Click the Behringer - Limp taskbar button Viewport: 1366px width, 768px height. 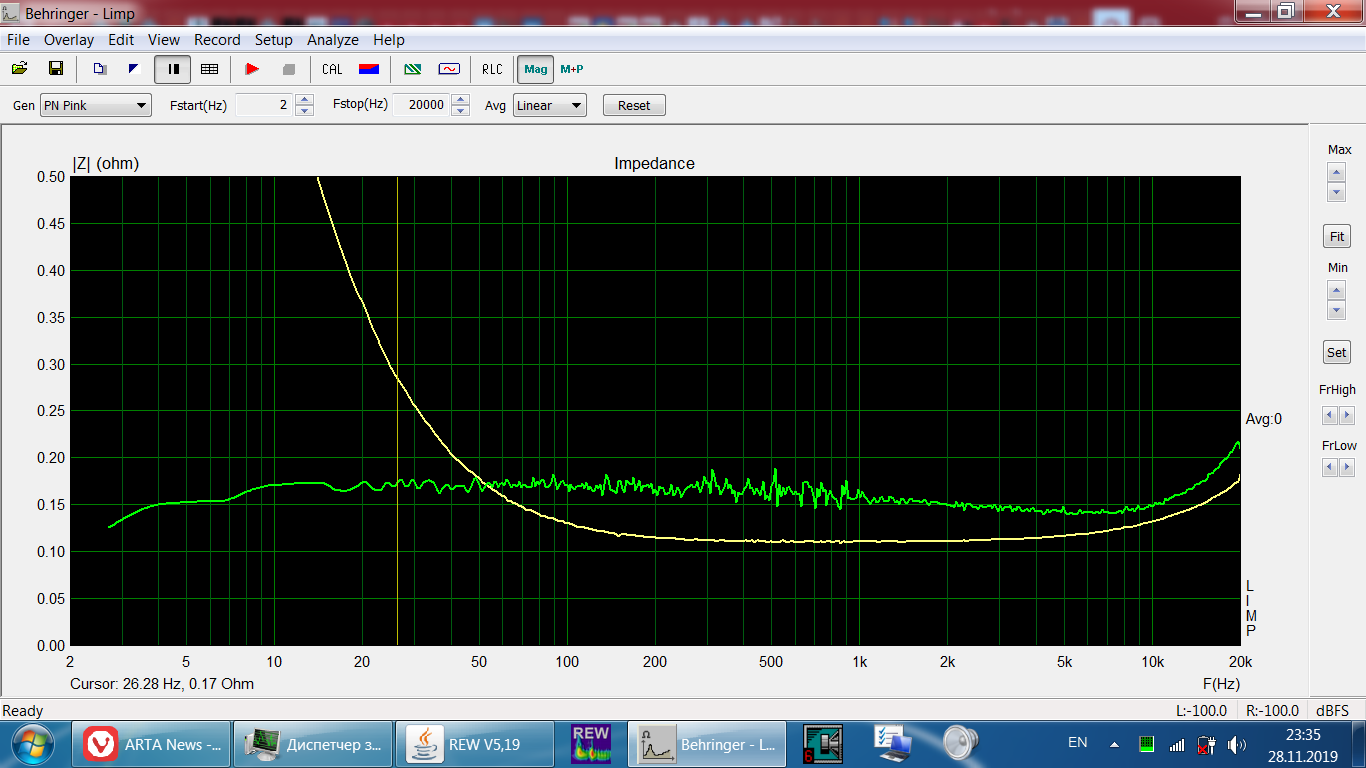coord(708,744)
